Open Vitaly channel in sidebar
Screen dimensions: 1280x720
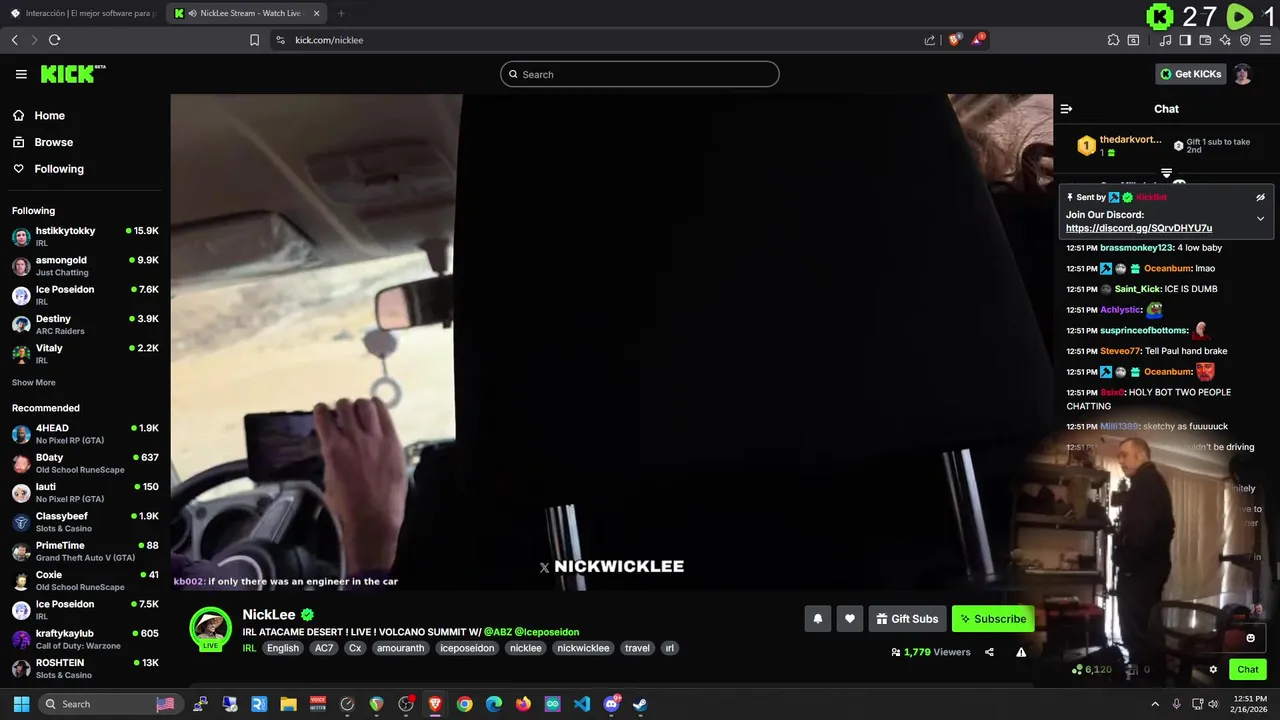click(85, 354)
